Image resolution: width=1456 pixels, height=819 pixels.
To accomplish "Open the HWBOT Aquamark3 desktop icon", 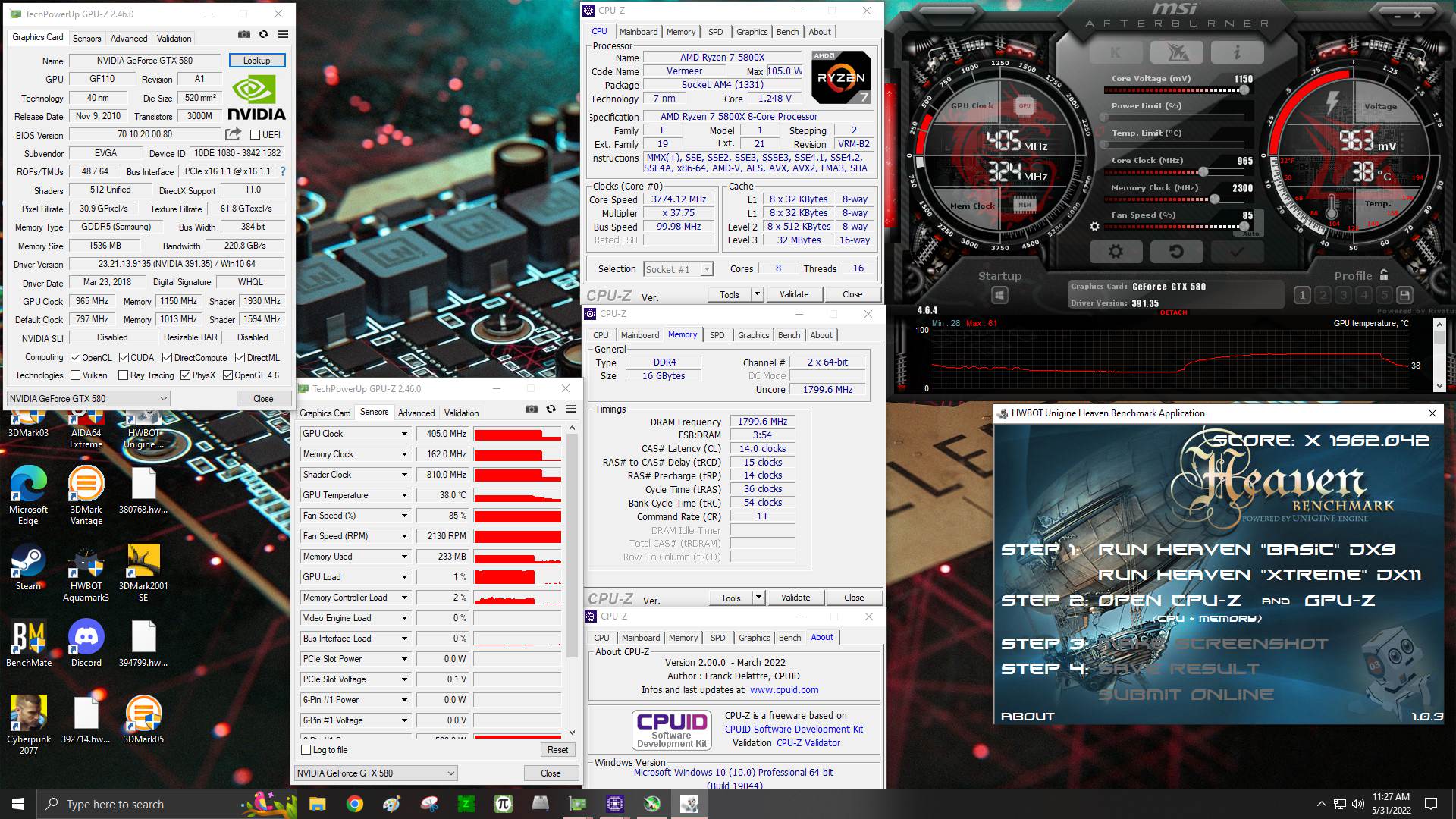I will (x=86, y=573).
